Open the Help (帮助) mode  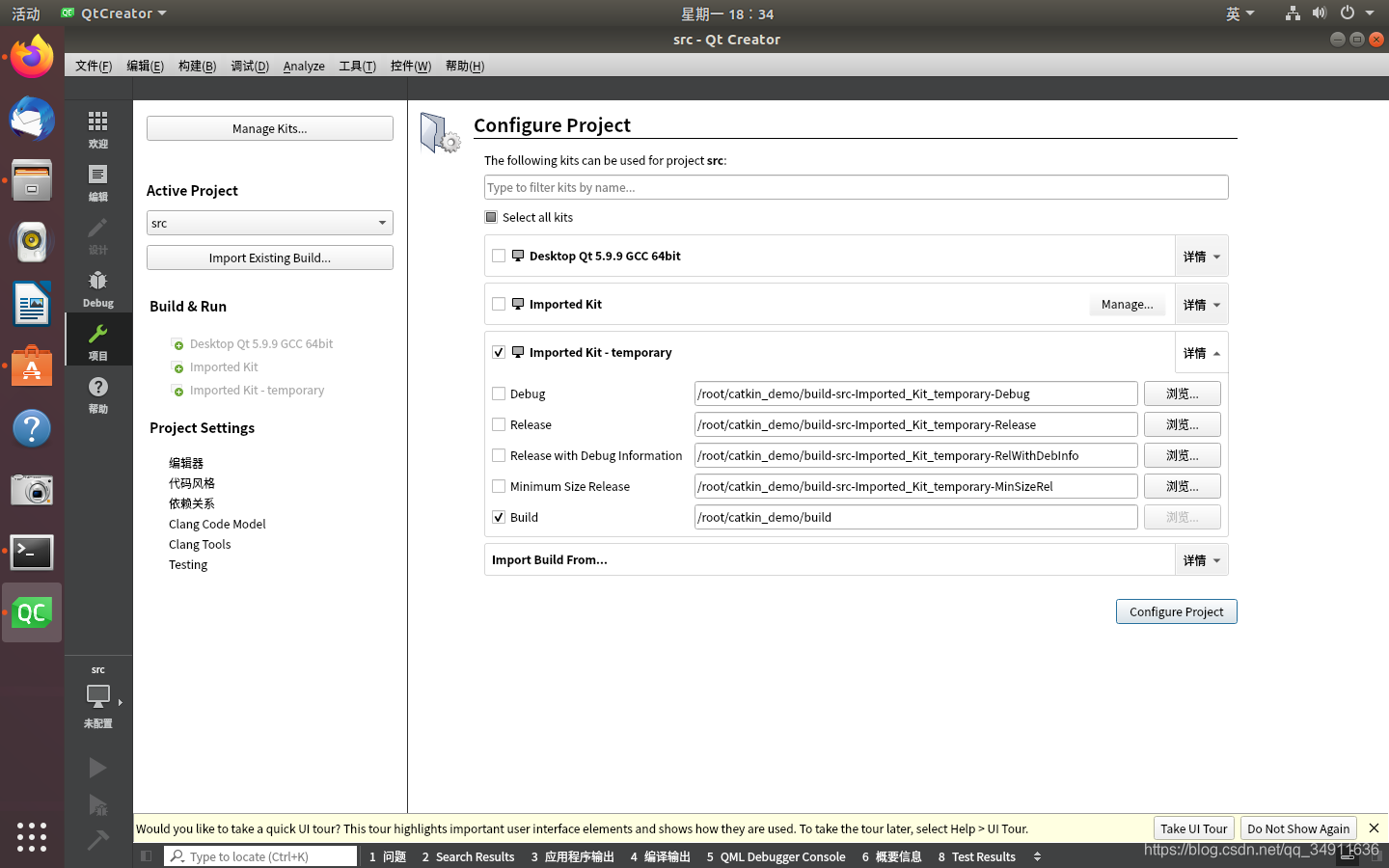[97, 393]
